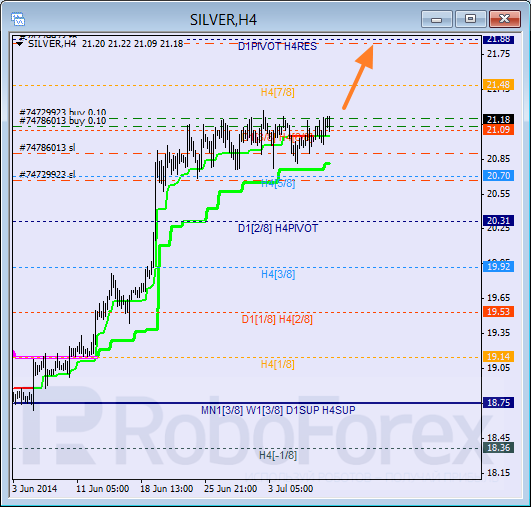Select the #74729923 sl stop-loss label
This screenshot has height=507, width=531.
coord(47,174)
